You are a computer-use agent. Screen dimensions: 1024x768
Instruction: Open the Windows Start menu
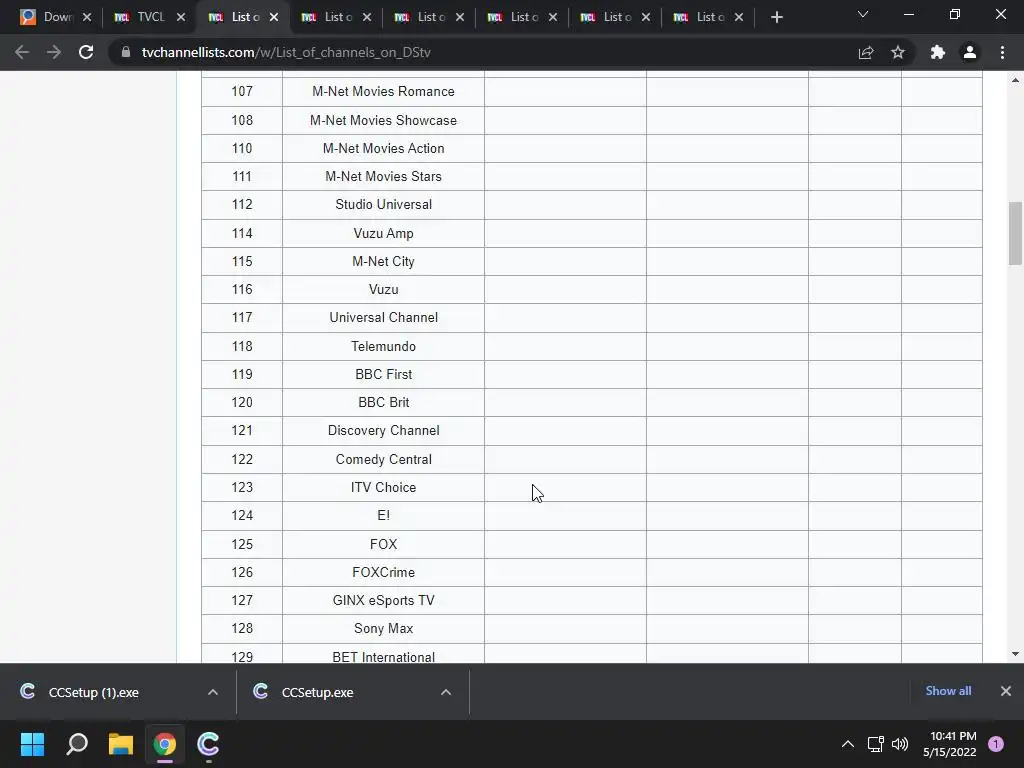[32, 744]
